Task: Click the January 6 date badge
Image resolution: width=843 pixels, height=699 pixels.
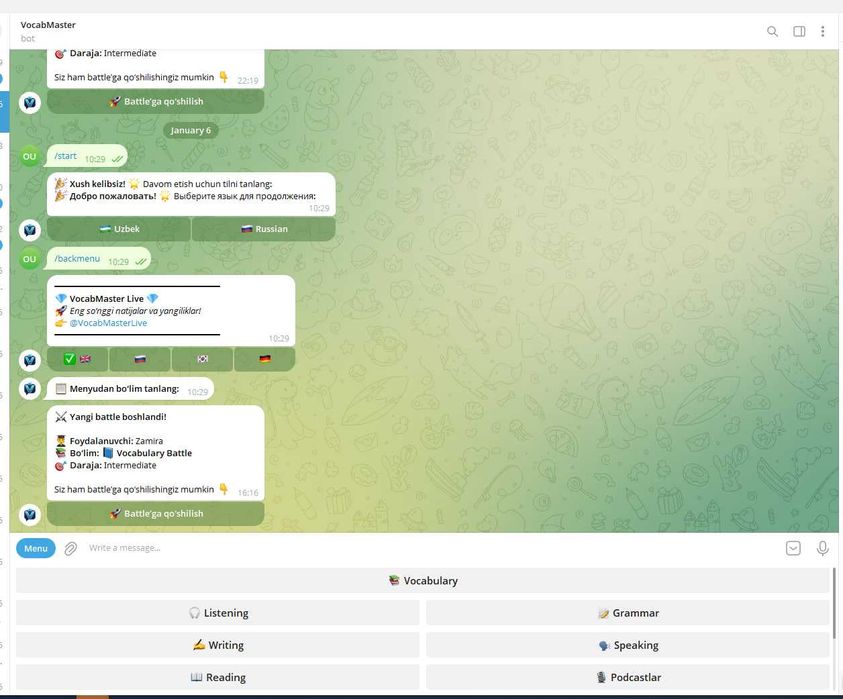Action: [x=191, y=130]
